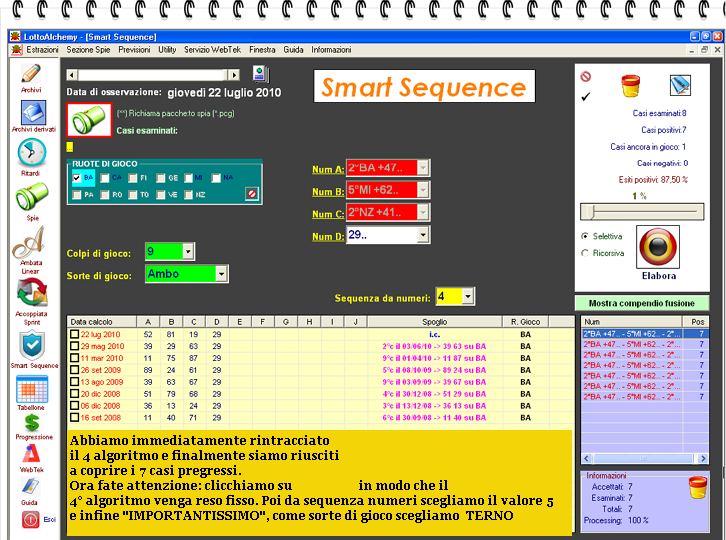726x540 pixels.
Task: Open the Utility menu
Action: coord(167,50)
